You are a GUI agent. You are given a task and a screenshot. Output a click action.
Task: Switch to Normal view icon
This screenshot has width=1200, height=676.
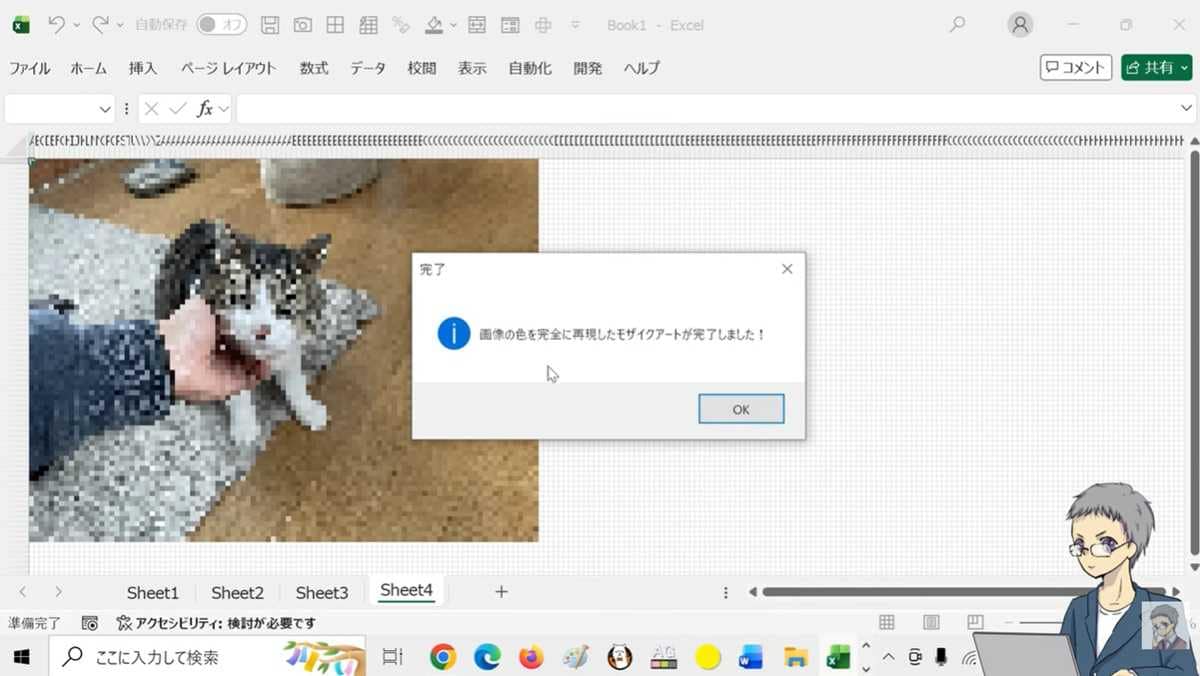[x=886, y=623]
